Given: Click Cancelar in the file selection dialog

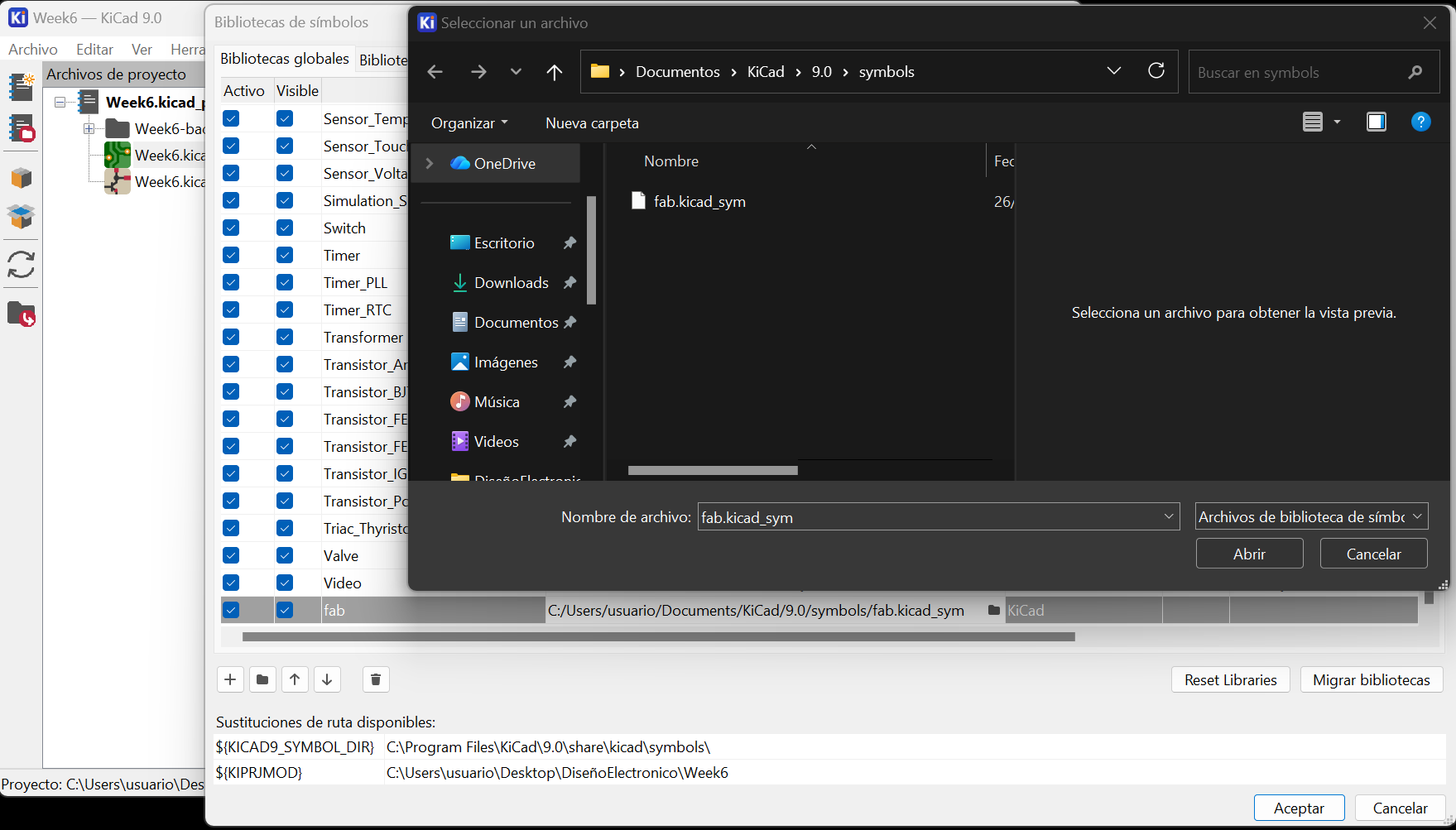Looking at the screenshot, I should click(1374, 554).
